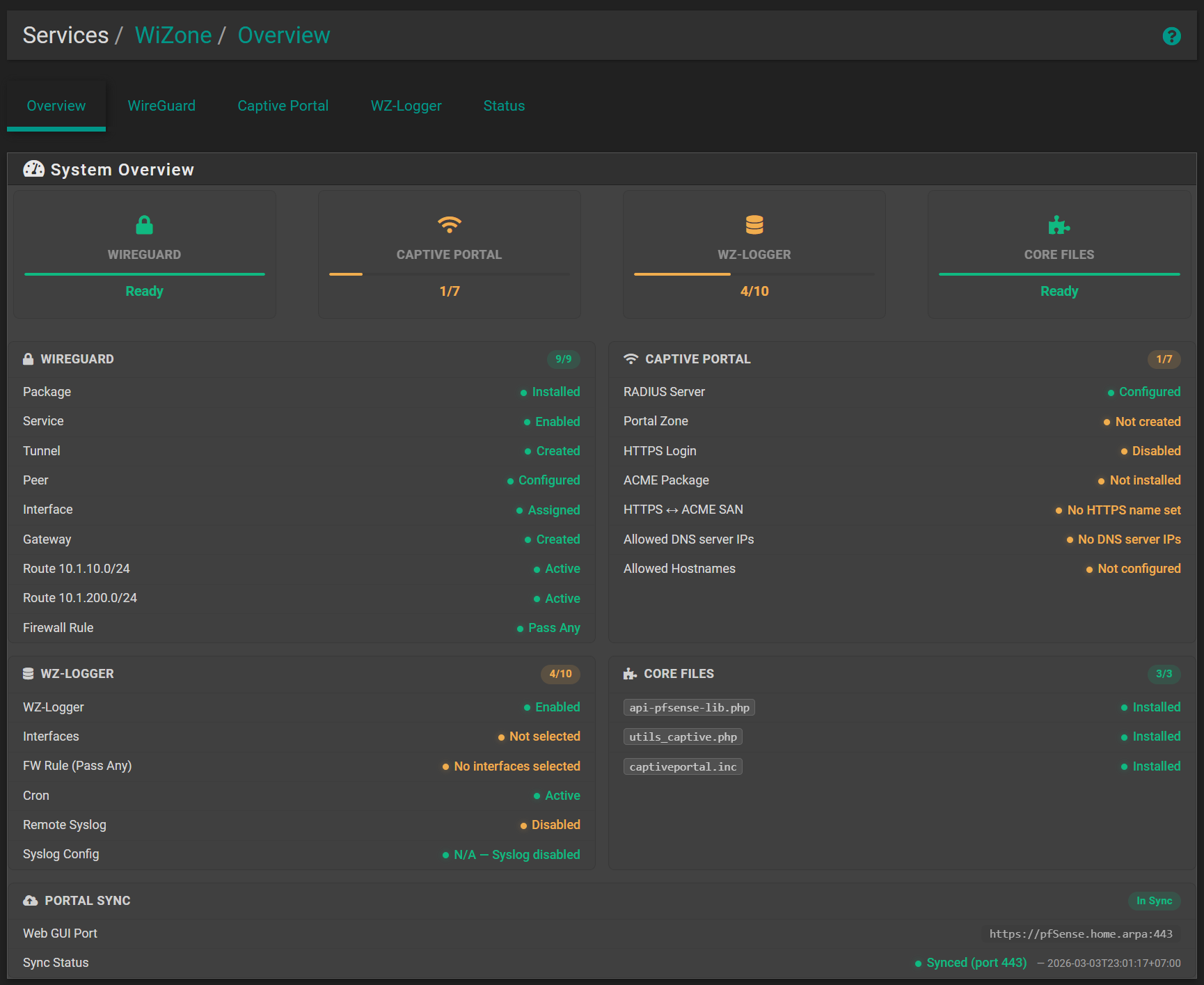Click the api-pfsense-lib.php file chip
The image size is (1204, 985).
(x=689, y=707)
